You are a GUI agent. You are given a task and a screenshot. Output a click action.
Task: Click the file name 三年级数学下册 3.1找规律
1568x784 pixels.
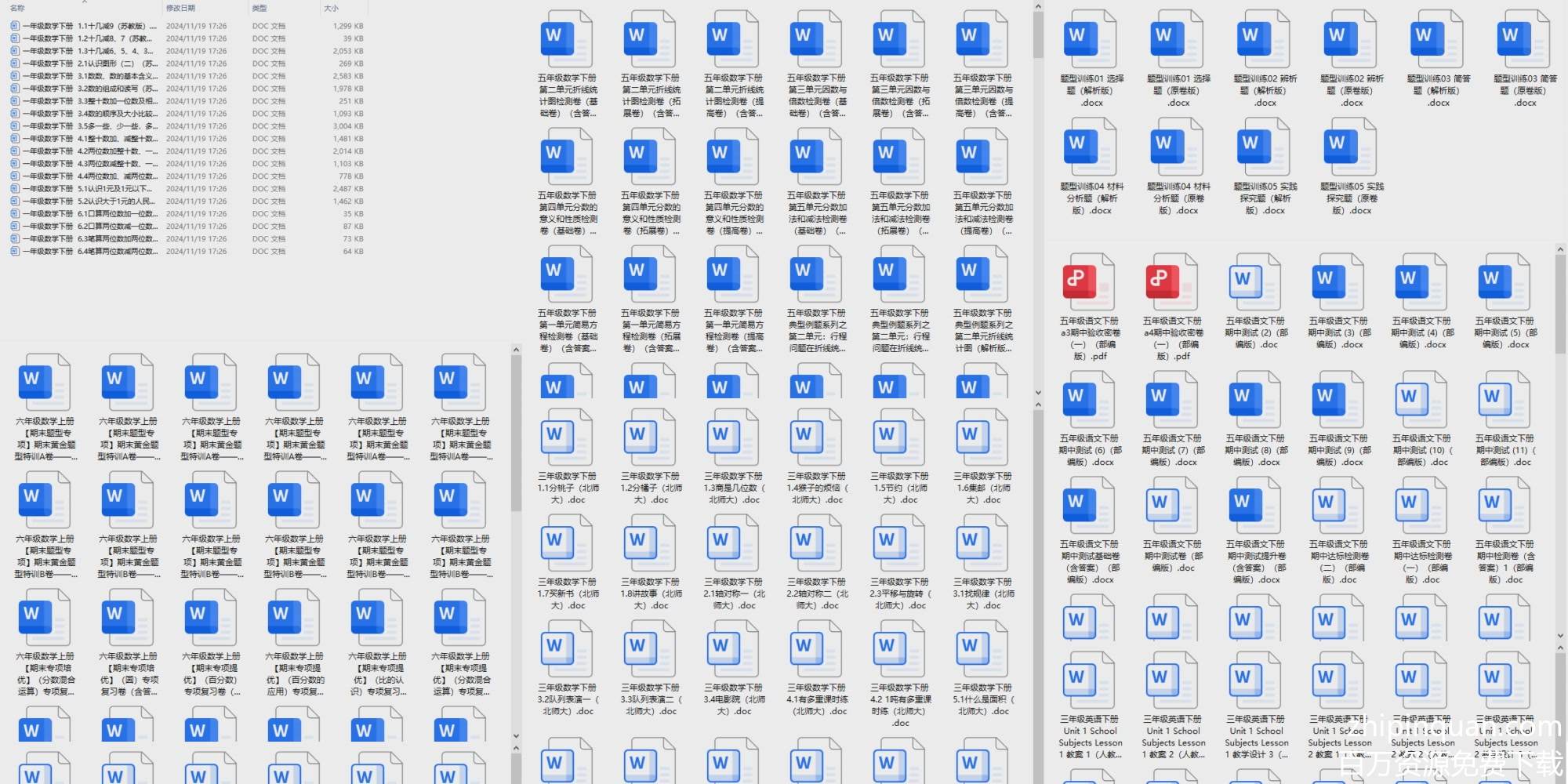pos(982,593)
